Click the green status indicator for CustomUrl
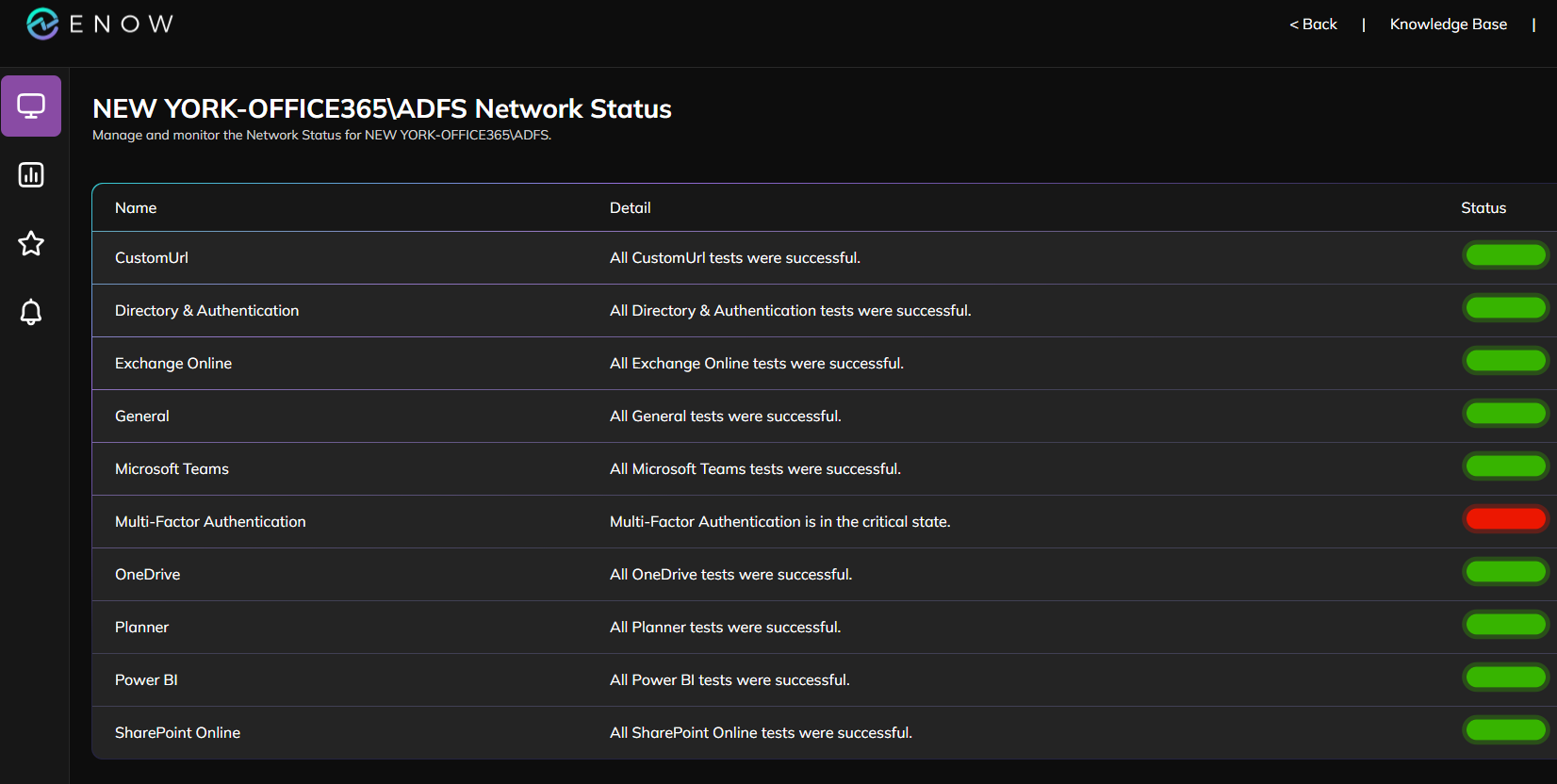This screenshot has height=784, width=1557. [x=1505, y=255]
